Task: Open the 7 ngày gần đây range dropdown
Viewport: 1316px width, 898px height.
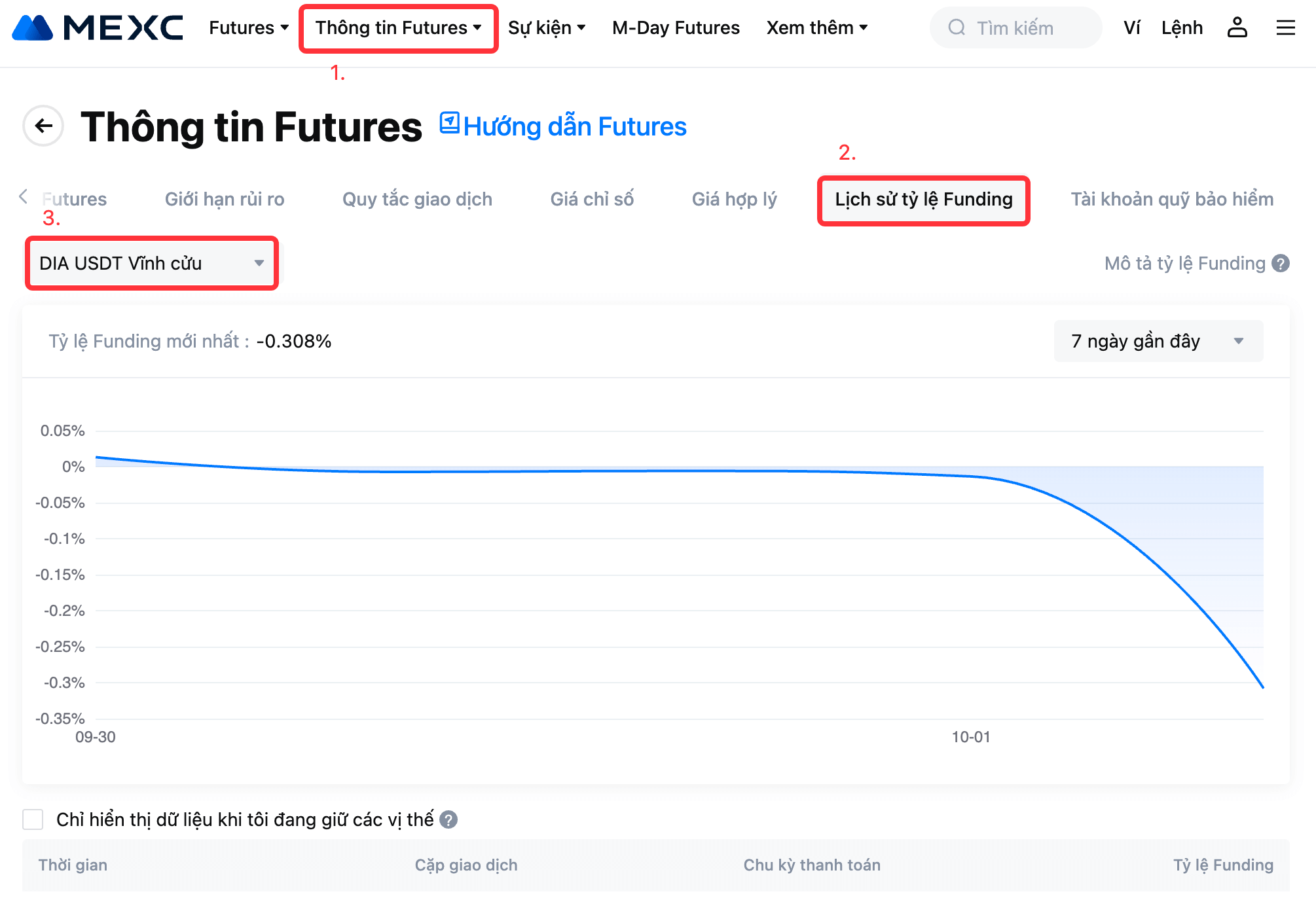Action: [1158, 341]
